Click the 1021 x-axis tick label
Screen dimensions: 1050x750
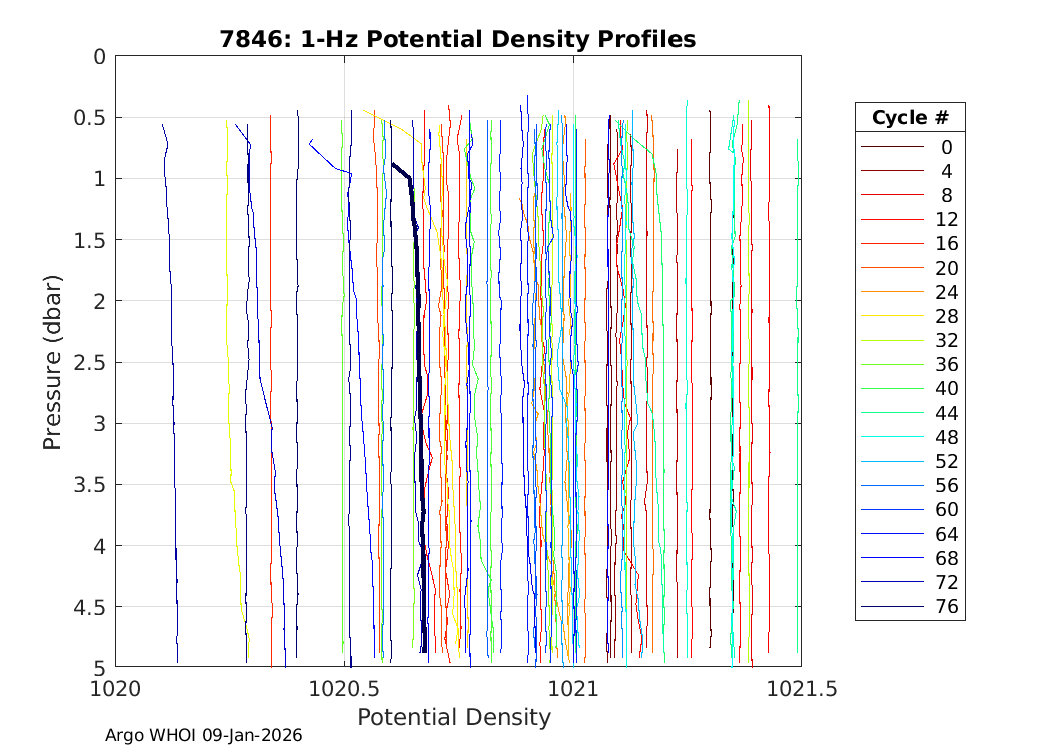tap(573, 688)
